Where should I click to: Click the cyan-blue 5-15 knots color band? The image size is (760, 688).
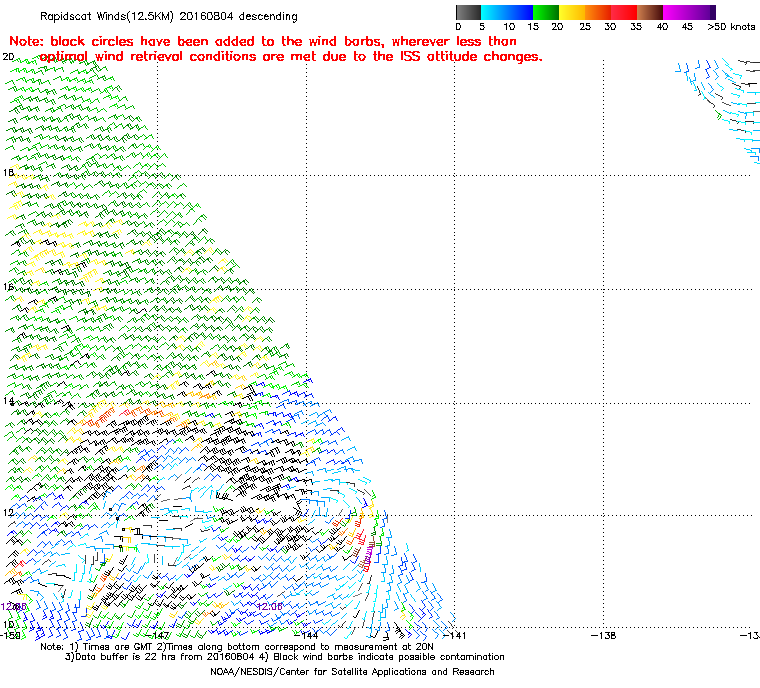point(507,12)
